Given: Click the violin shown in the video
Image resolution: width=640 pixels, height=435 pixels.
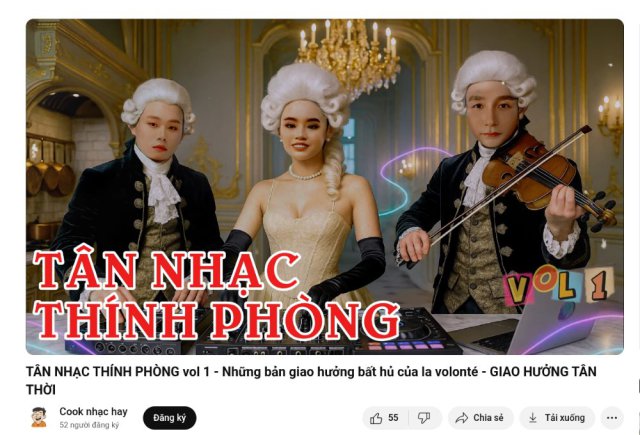Looking at the screenshot, I should coord(547,178).
